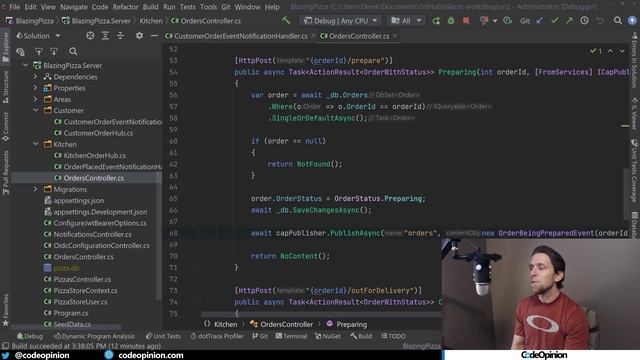Open the Terminal tool window

tap(291, 336)
